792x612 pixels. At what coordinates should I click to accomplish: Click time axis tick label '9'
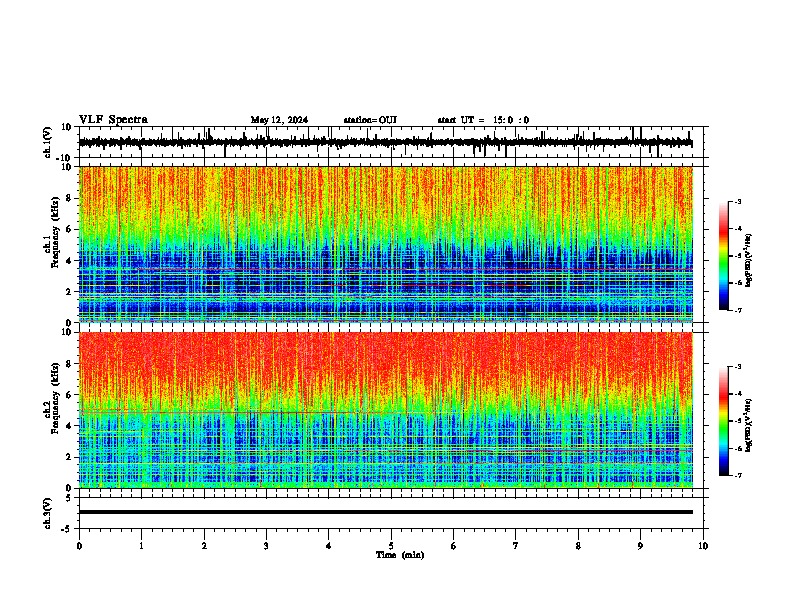pyautogui.click(x=640, y=546)
